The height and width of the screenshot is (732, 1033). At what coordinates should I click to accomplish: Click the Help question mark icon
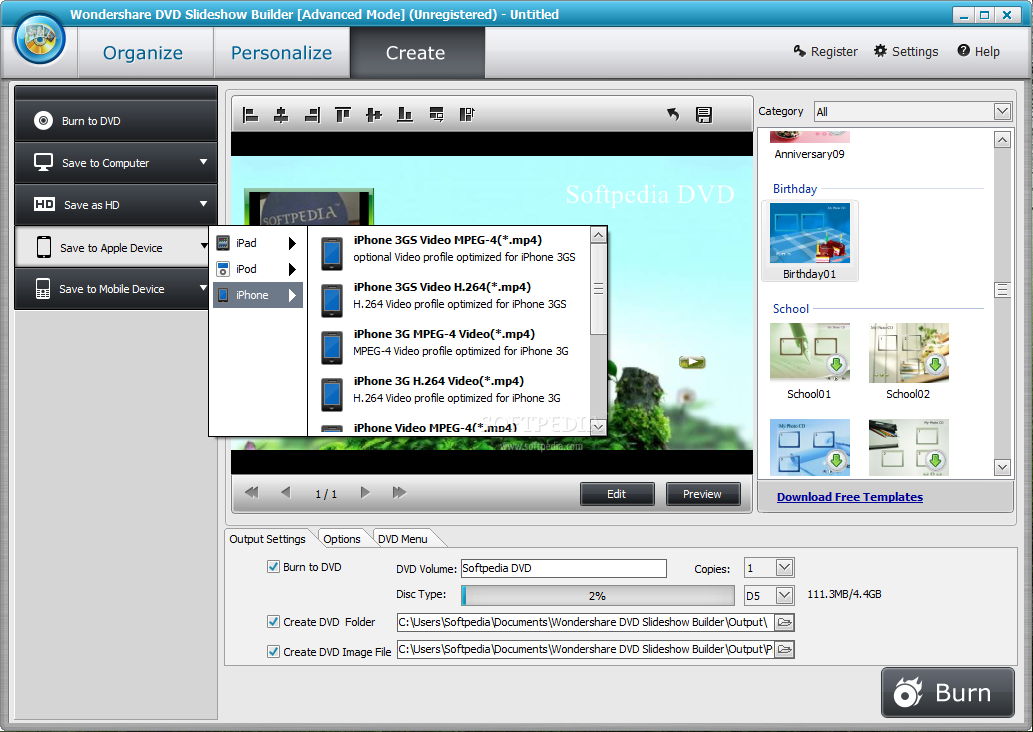click(963, 51)
